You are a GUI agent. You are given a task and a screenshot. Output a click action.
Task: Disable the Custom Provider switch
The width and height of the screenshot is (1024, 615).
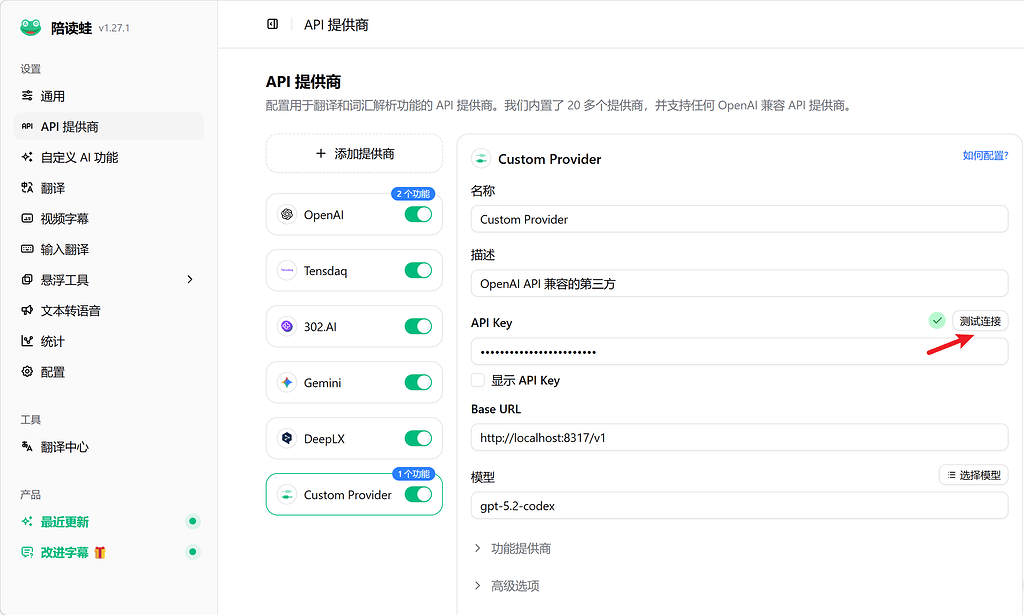(x=418, y=494)
